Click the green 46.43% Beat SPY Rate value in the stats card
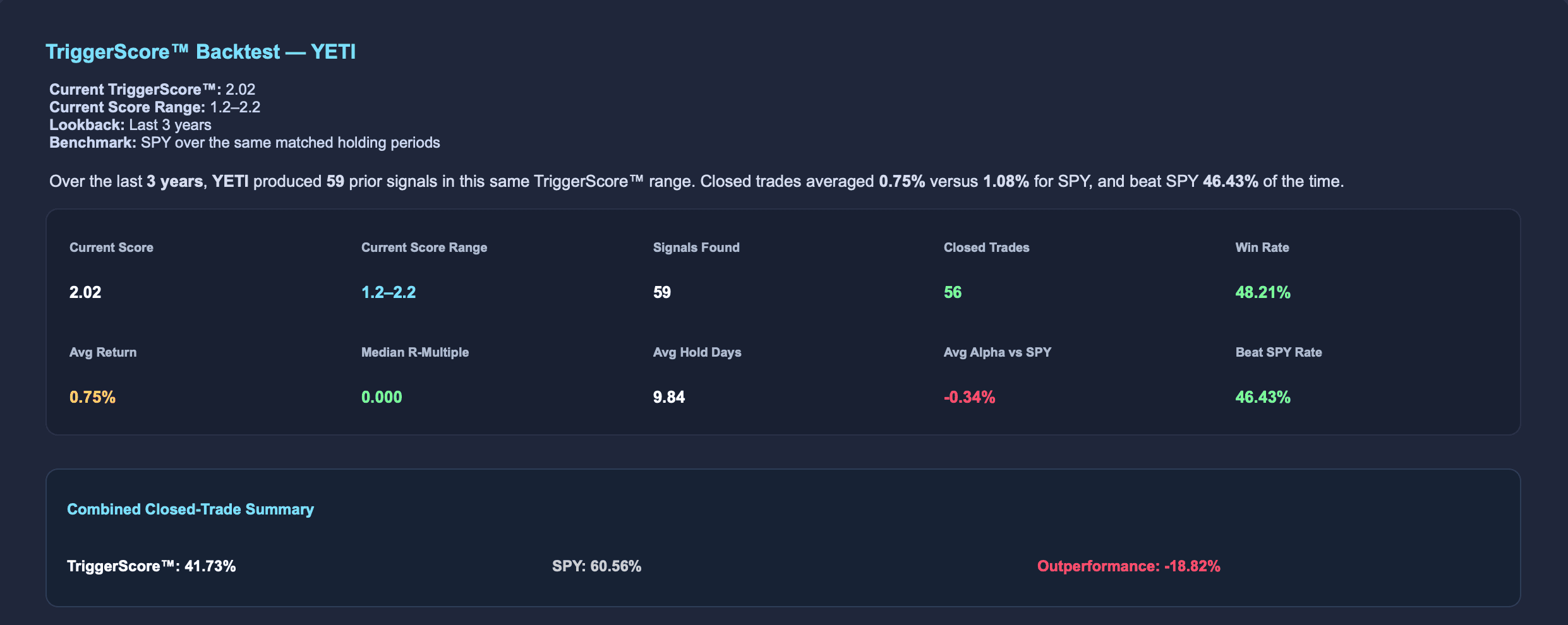1568x625 pixels. [x=1263, y=397]
